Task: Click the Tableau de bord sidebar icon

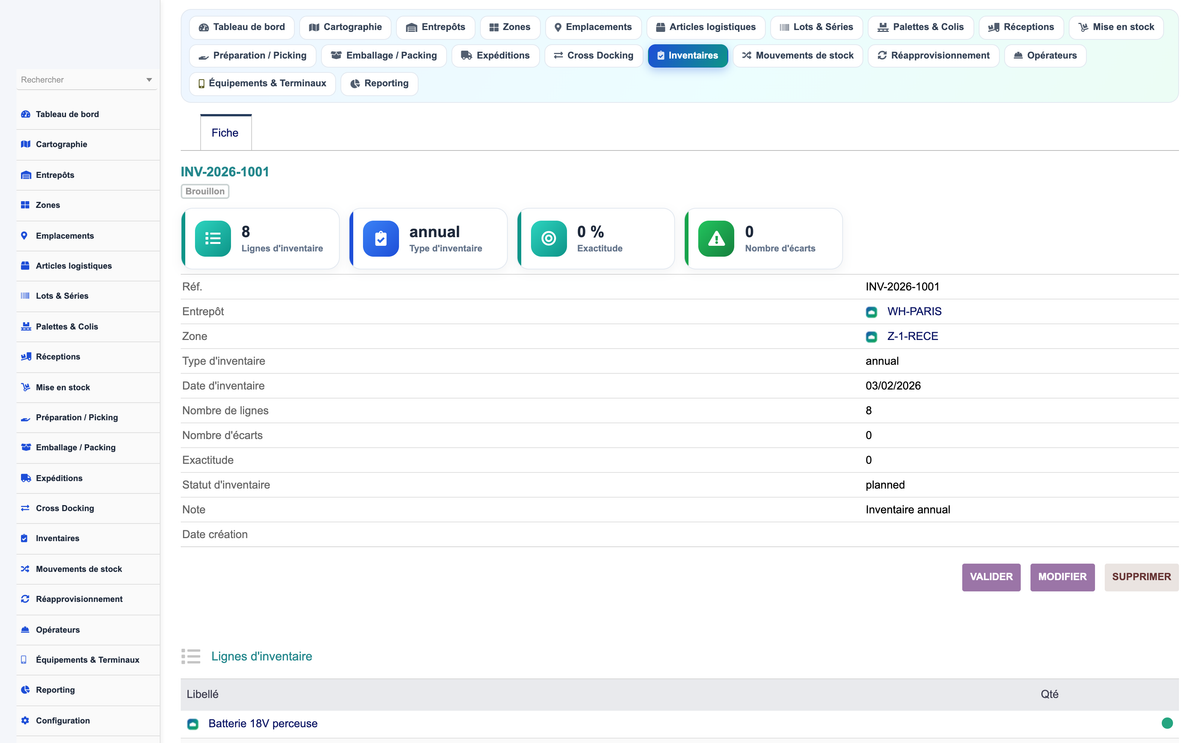Action: coord(26,114)
